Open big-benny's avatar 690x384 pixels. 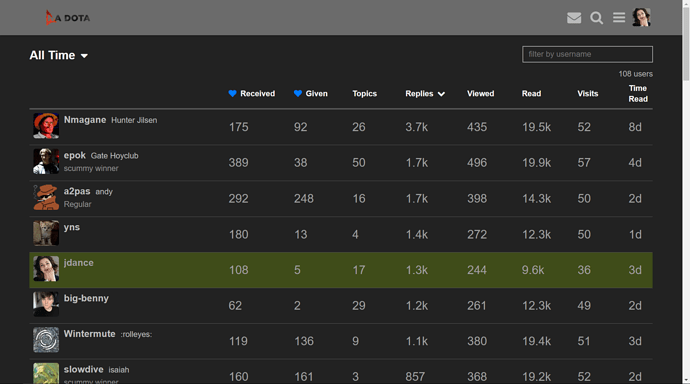coord(46,304)
